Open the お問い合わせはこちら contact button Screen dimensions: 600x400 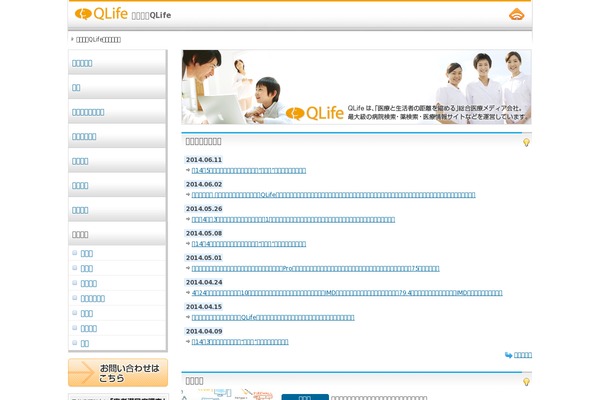[118, 372]
